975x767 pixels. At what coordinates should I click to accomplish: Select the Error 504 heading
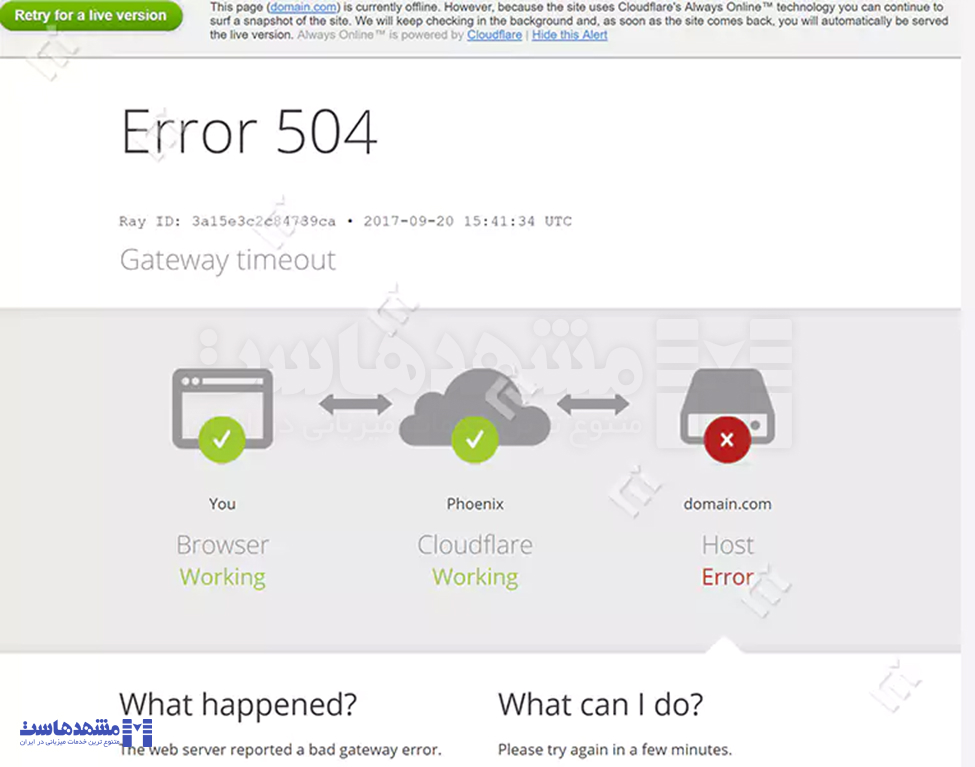(249, 131)
